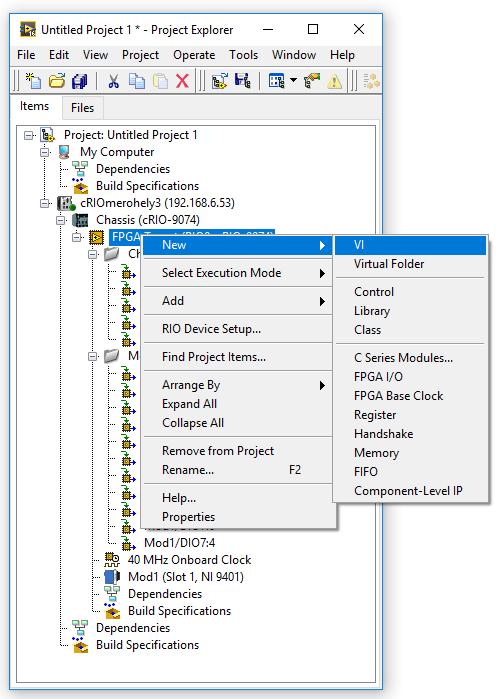Image resolution: width=498 pixels, height=699 pixels.
Task: Open the File menu
Action: 26,55
